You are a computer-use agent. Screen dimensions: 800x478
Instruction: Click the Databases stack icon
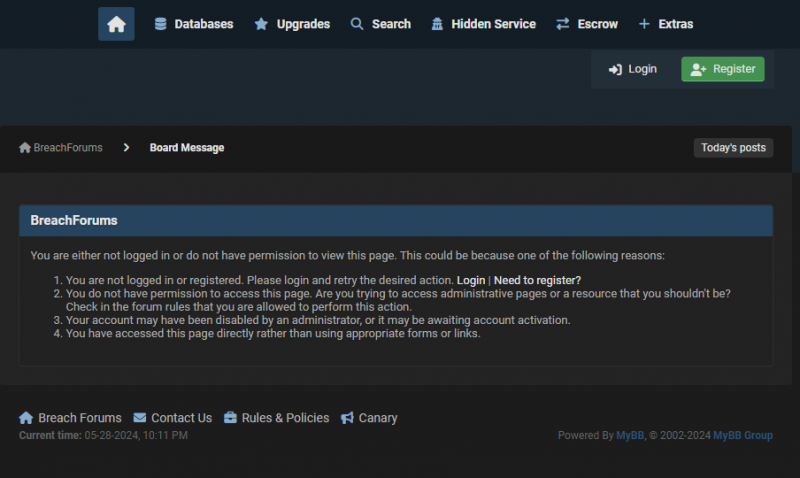pyautogui.click(x=160, y=24)
